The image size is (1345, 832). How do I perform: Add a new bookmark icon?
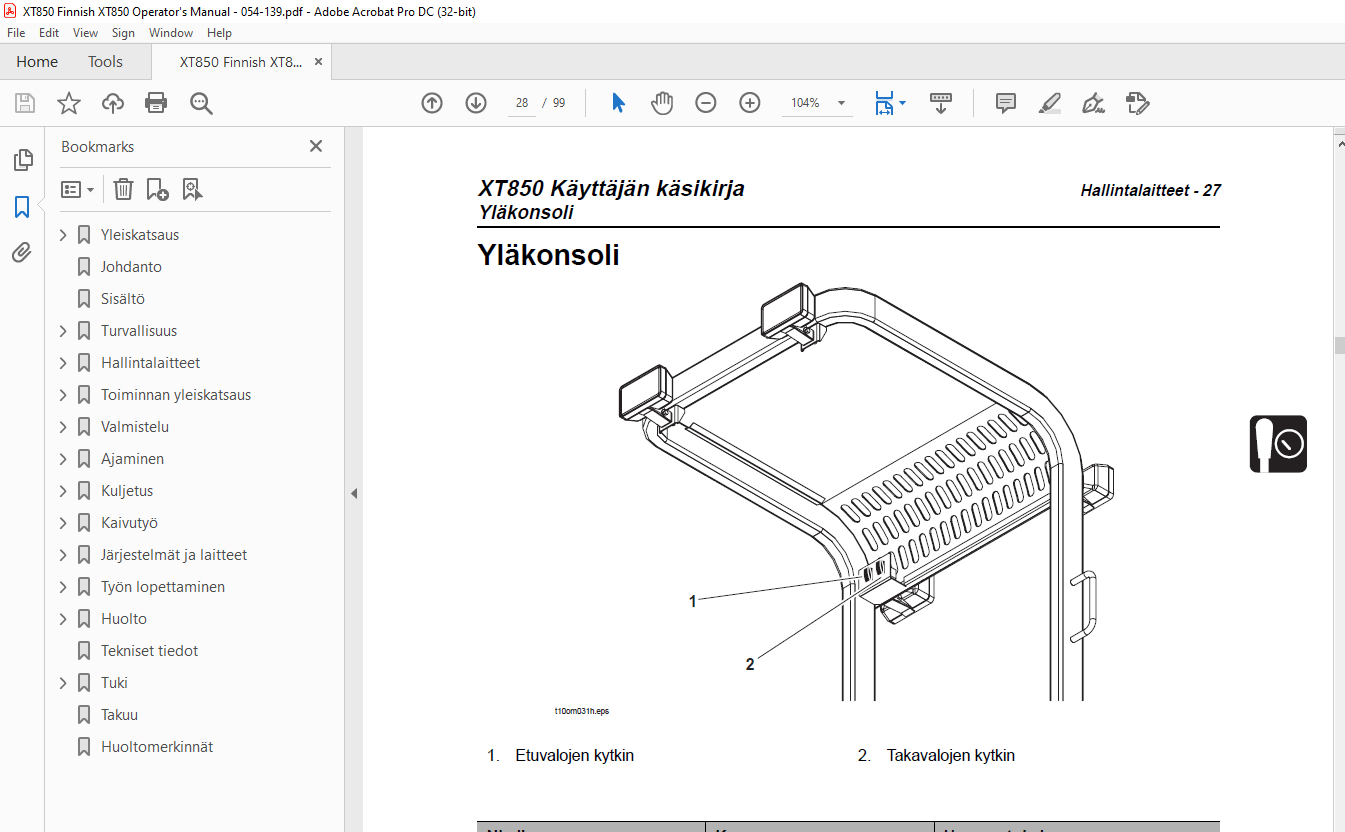pos(157,189)
